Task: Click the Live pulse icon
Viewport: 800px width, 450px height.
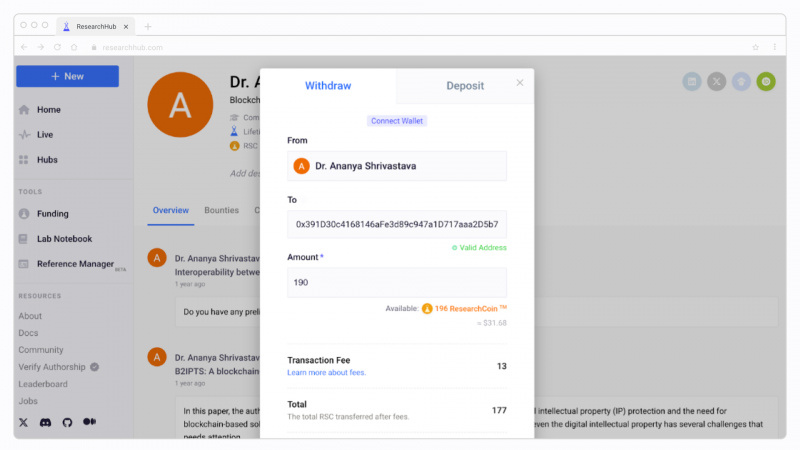Action: [x=24, y=135]
